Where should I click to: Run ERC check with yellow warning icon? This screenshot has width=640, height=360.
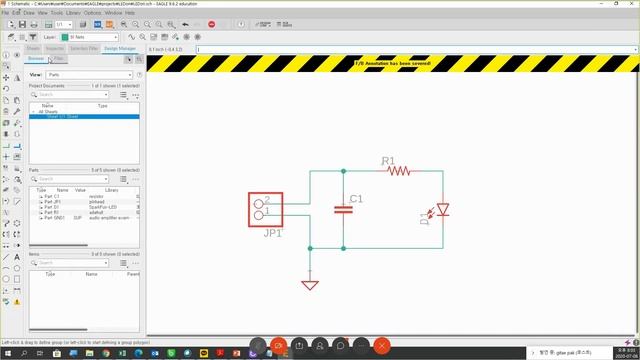click(x=17, y=302)
